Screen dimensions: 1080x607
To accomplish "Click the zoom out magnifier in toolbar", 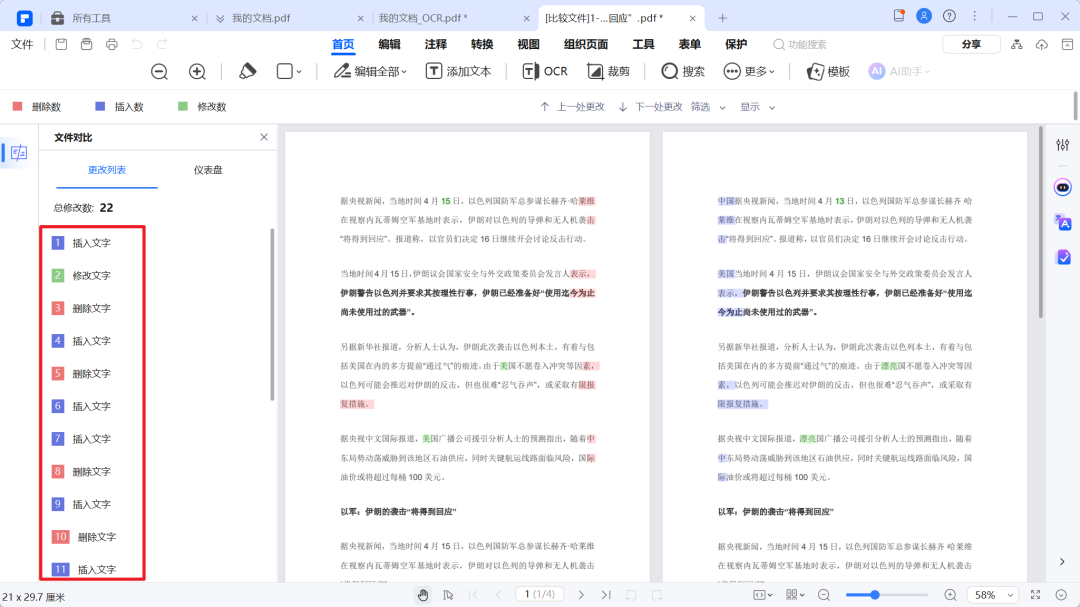I will tap(159, 72).
